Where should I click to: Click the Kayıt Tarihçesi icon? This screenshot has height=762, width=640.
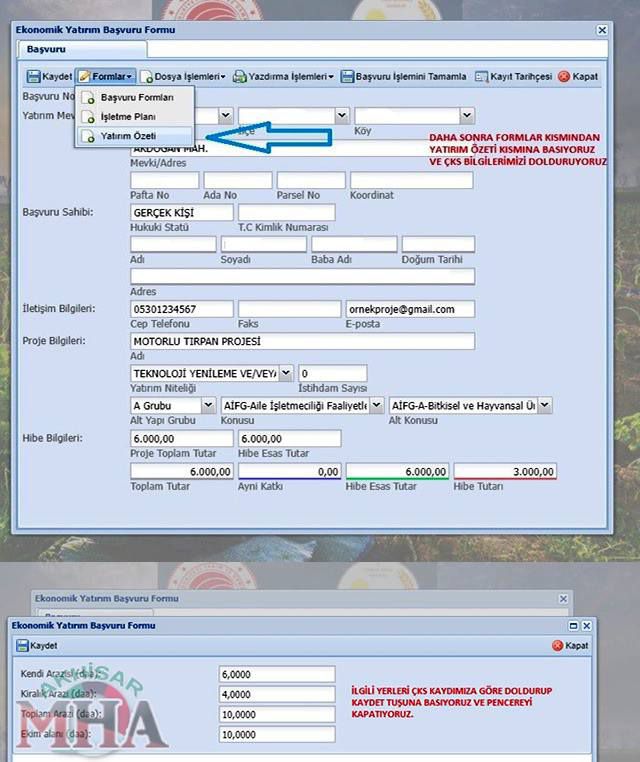coord(481,76)
